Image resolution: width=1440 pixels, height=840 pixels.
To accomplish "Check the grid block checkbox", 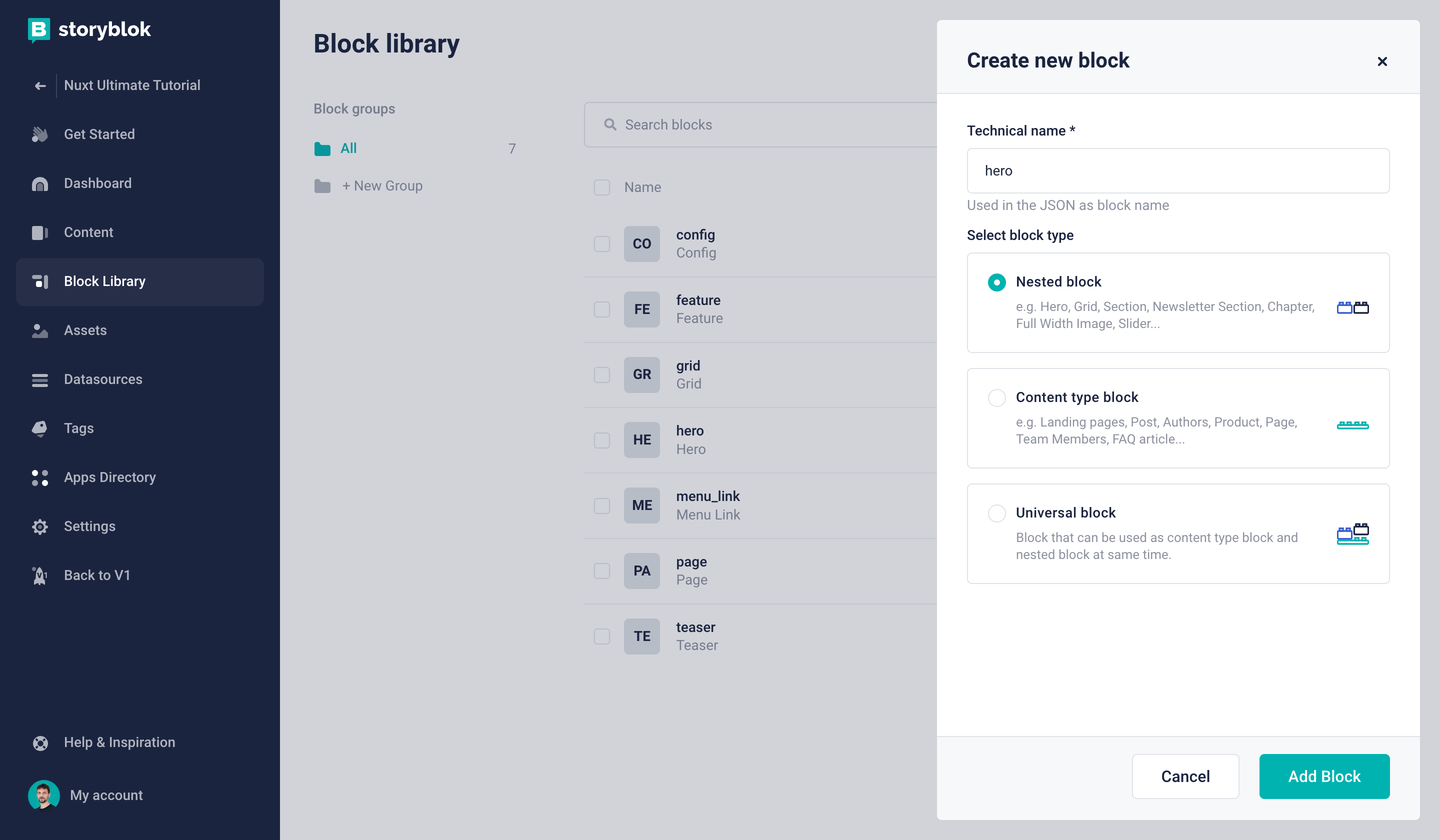I will (x=601, y=375).
